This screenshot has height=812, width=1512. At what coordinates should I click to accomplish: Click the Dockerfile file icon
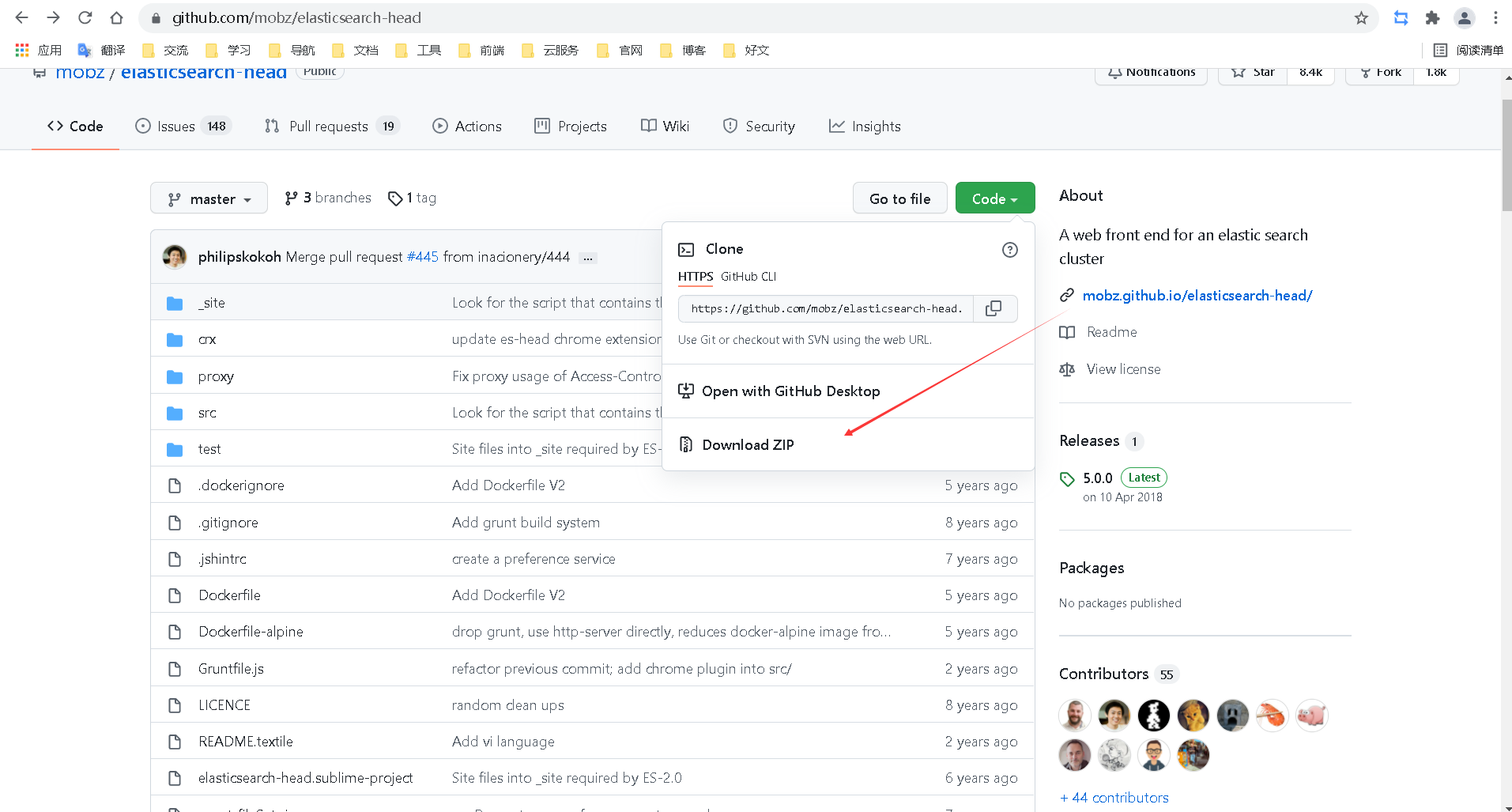[175, 595]
